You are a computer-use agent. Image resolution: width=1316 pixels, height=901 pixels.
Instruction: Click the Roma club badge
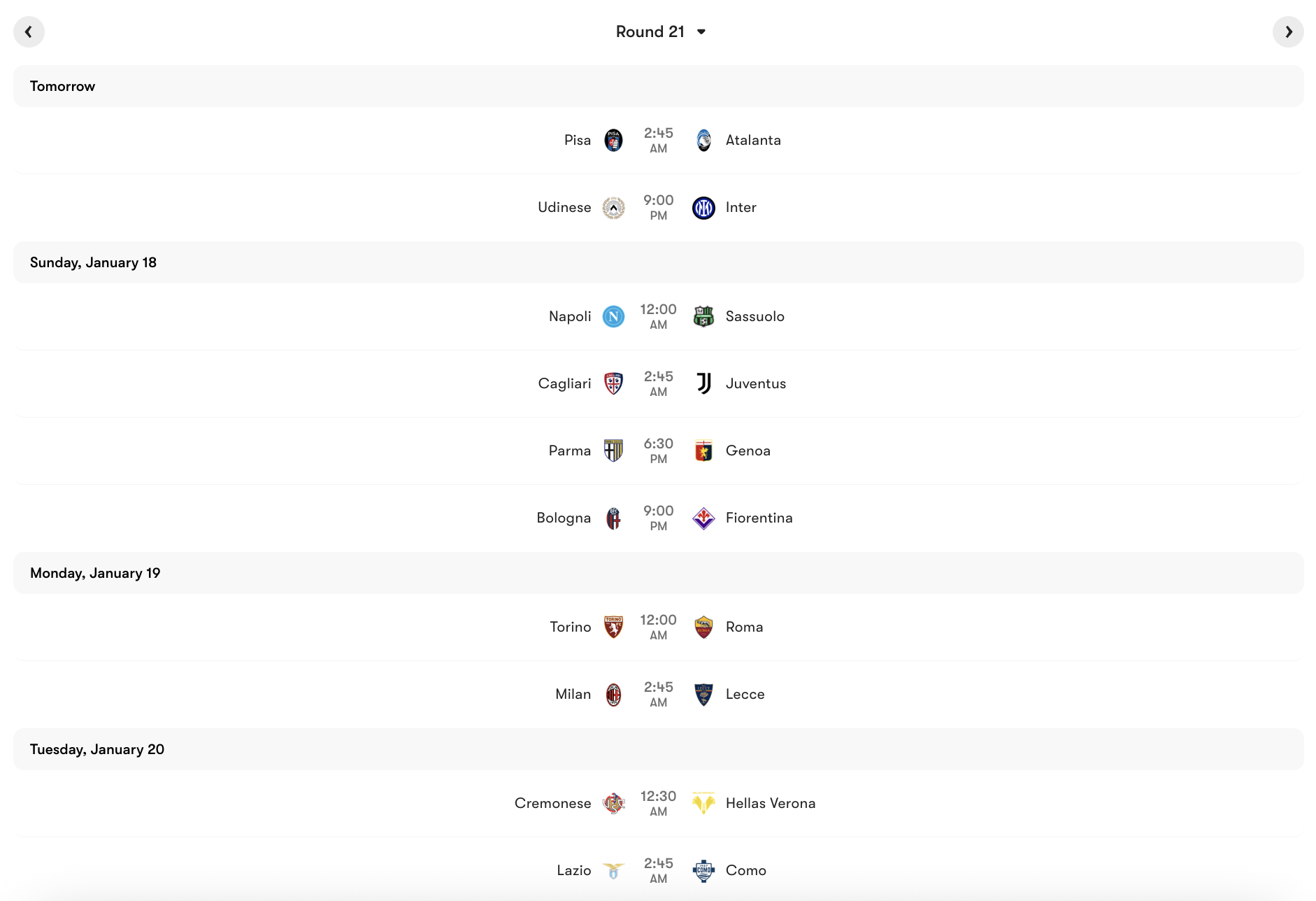pyautogui.click(x=703, y=627)
